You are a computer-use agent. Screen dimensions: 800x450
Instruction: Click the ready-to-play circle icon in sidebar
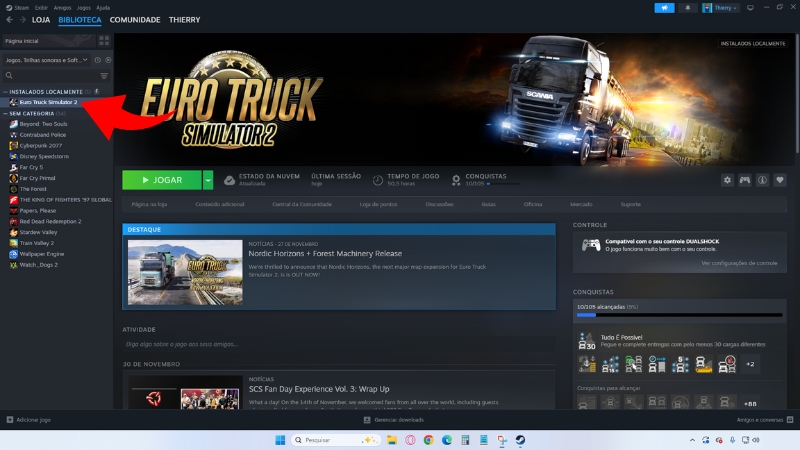point(108,60)
